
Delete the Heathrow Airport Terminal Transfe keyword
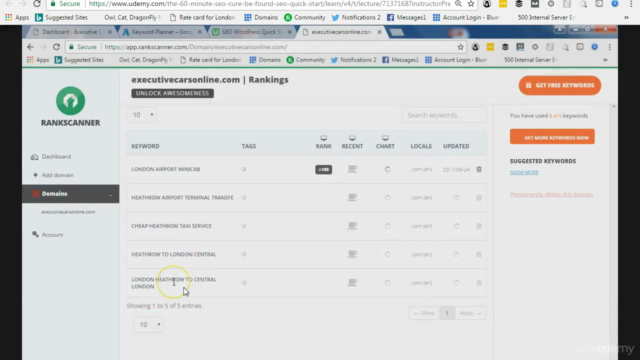[479, 198]
